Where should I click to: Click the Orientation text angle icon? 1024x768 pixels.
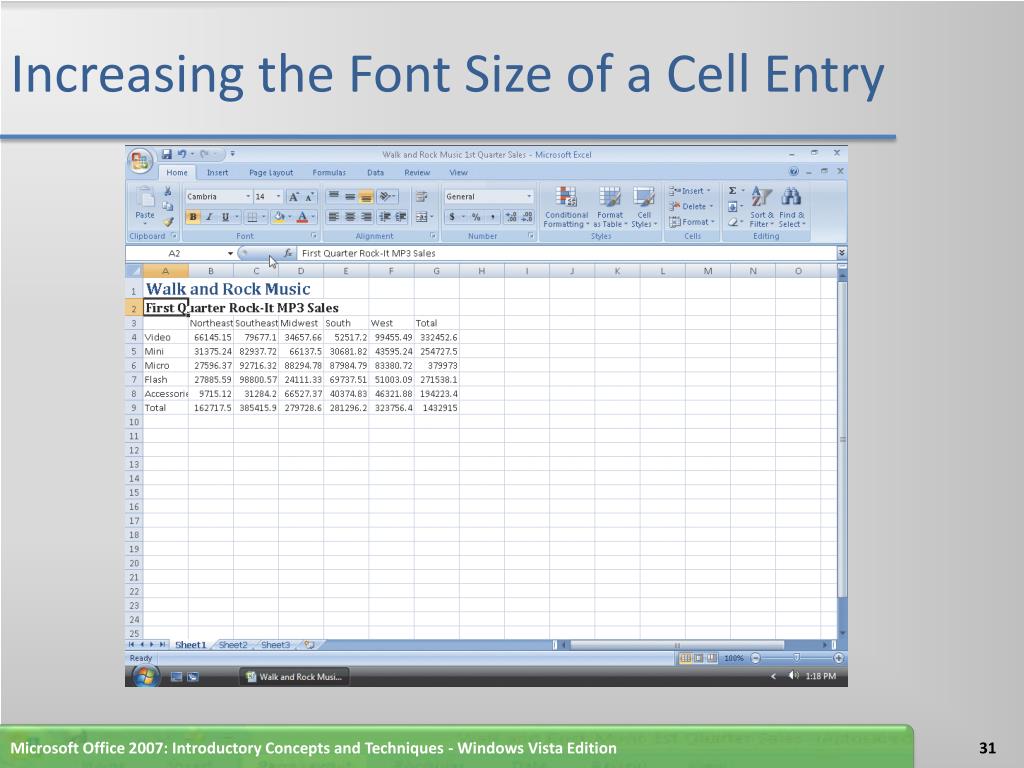[x=385, y=197]
